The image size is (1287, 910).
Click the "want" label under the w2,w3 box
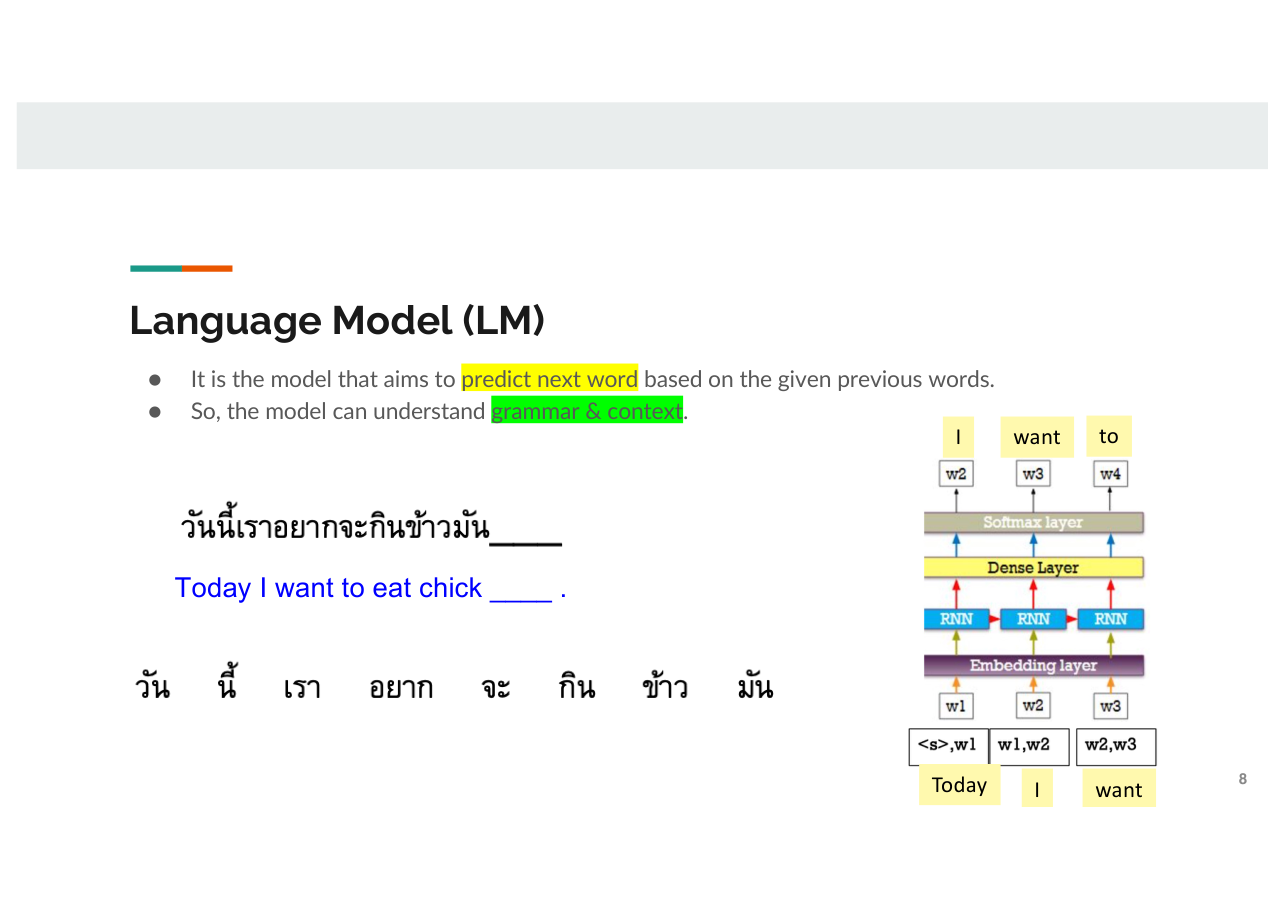coord(1118,789)
